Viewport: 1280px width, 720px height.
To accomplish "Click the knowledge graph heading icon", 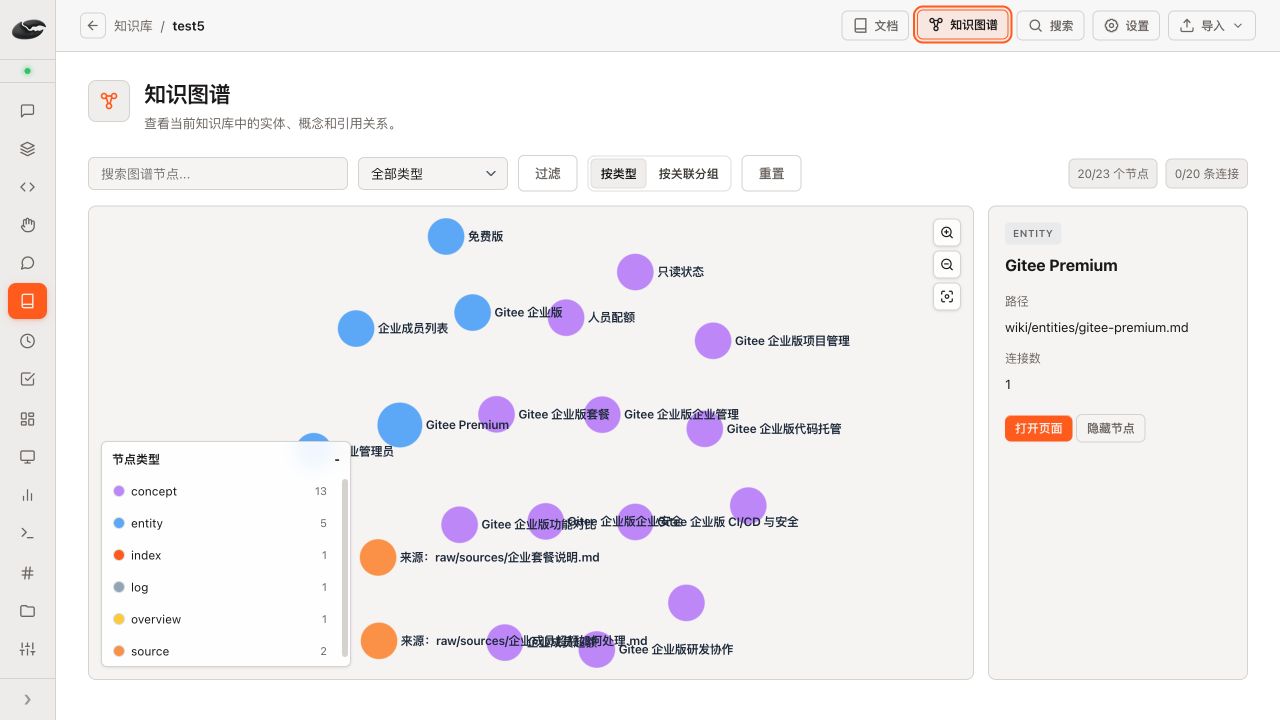I will (109, 101).
